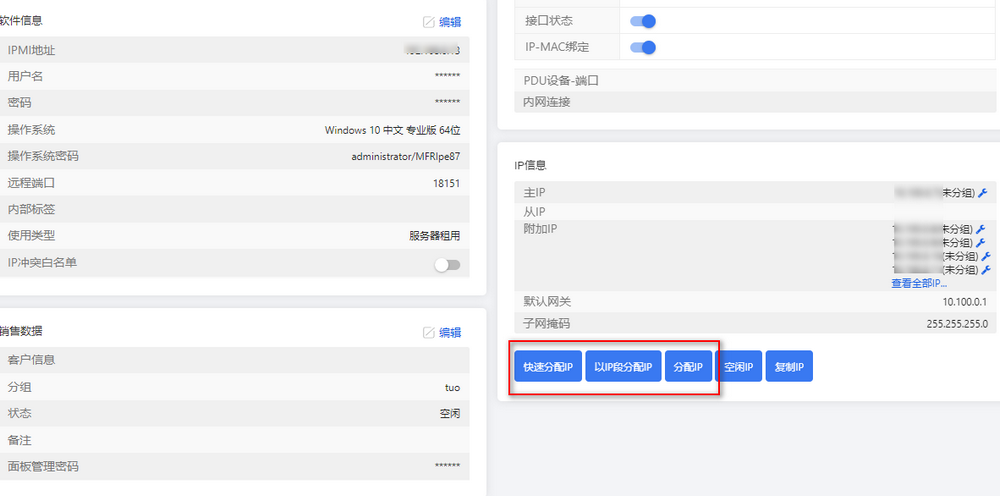Toggle the IP-MAC绑定 switch
The image size is (1000, 496).
643,47
